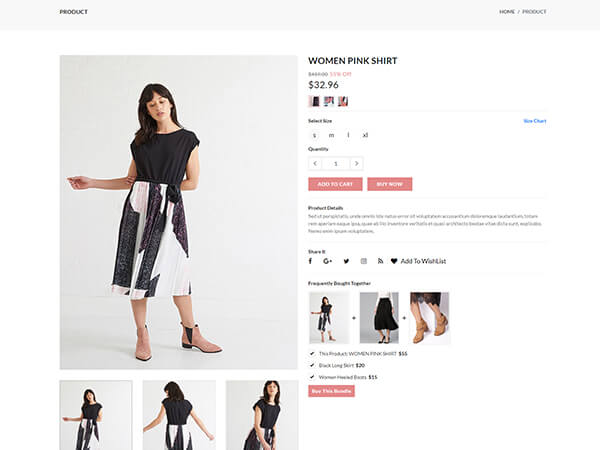Select size XL

point(365,134)
